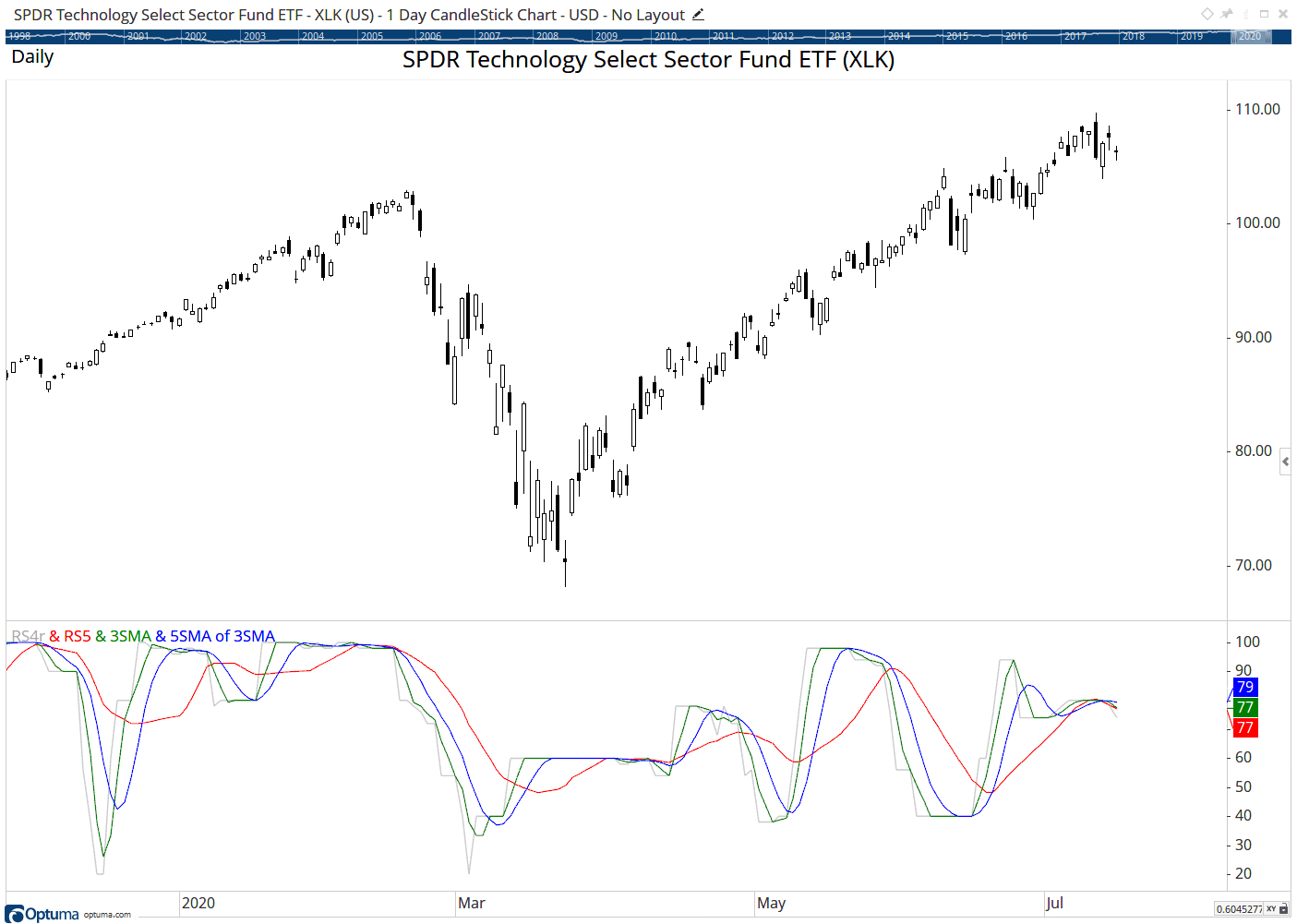Click the 50 indicator scale label

click(x=1243, y=786)
